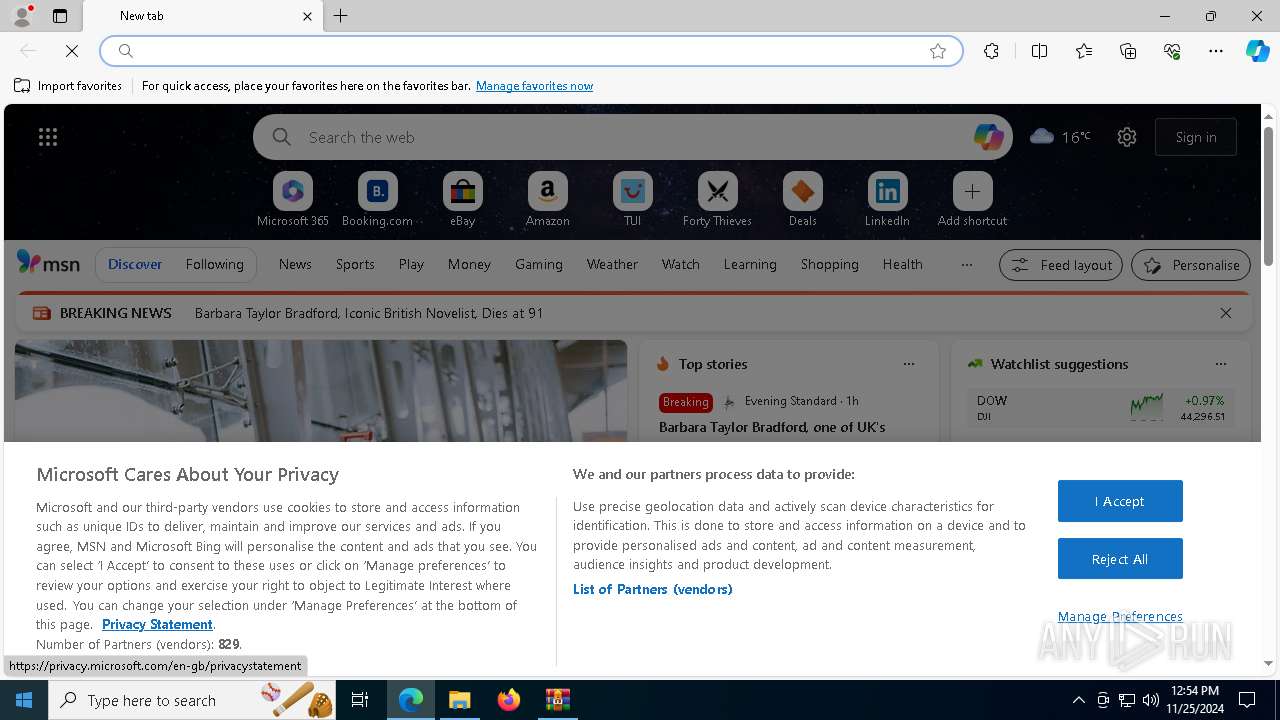Open the 16°C weather widget
This screenshot has width=1280, height=720.
[1060, 137]
